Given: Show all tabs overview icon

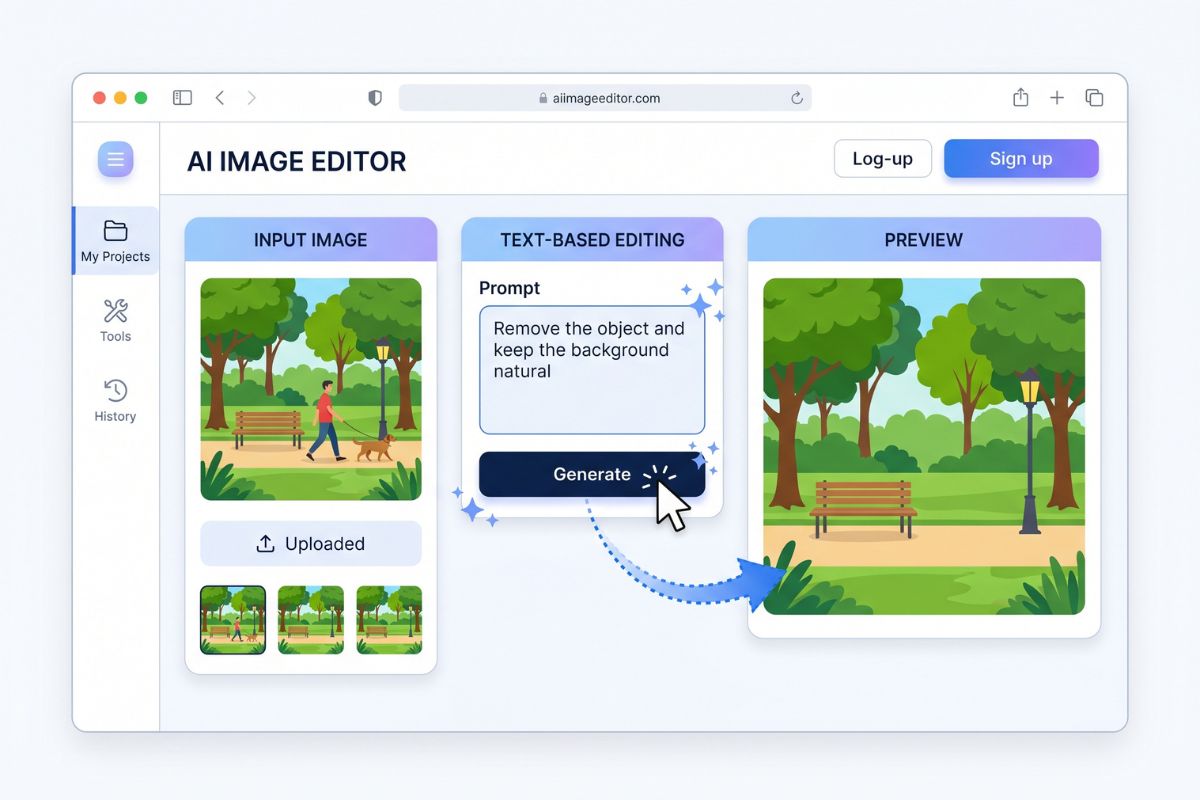Looking at the screenshot, I should pos(1094,98).
